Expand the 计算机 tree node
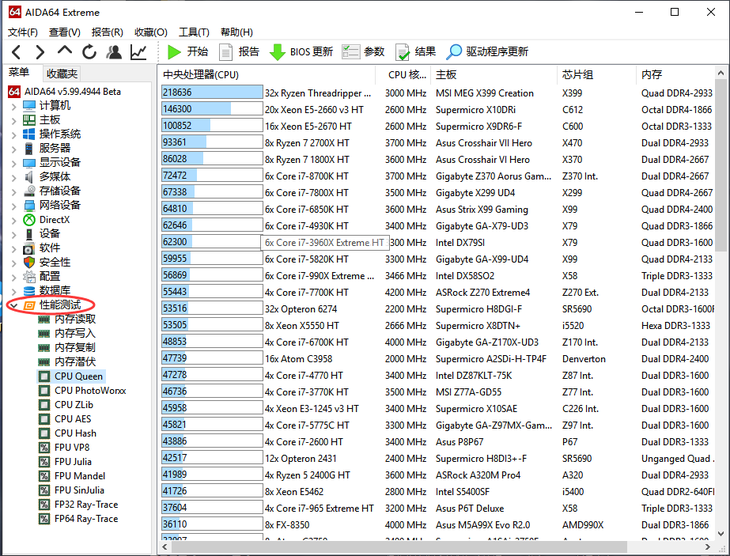 click(14, 107)
